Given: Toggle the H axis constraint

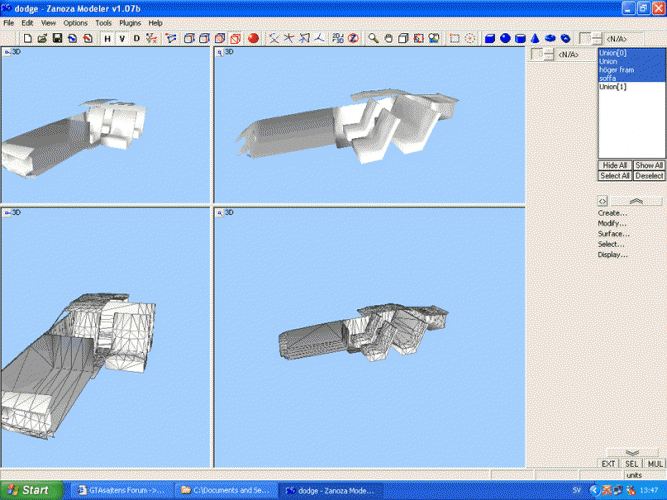Looking at the screenshot, I should point(107,39).
